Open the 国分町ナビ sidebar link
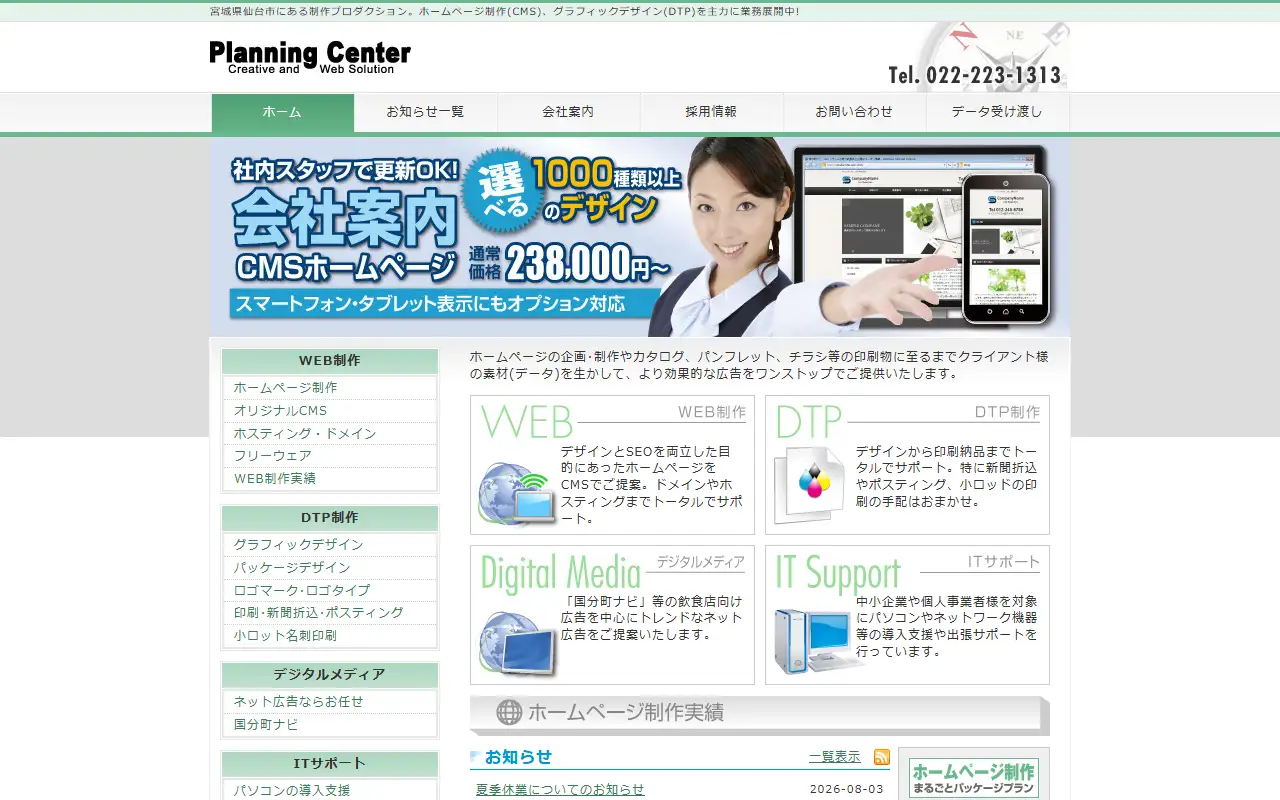Image resolution: width=1280 pixels, height=800 pixels. (330, 725)
